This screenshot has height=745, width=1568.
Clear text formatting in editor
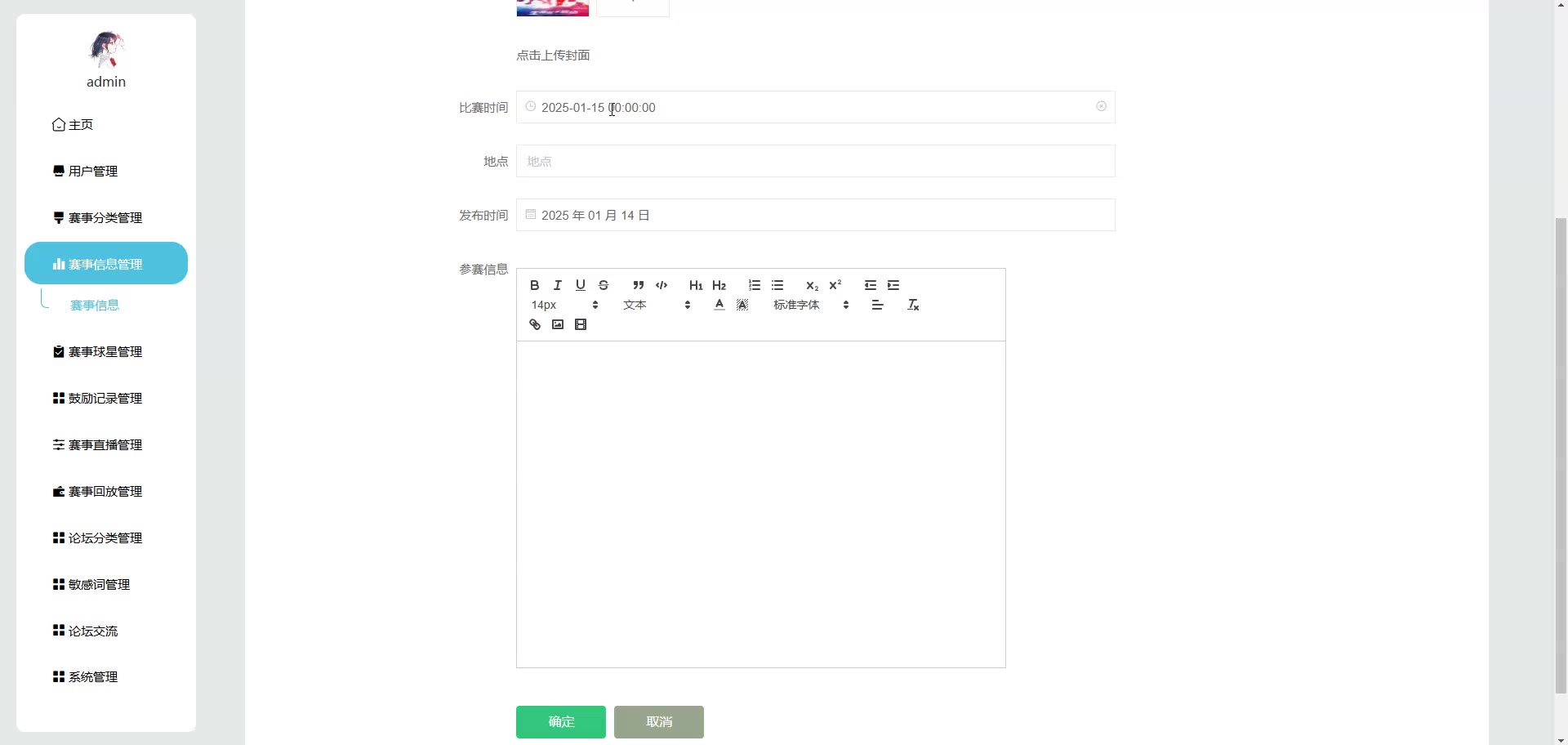click(913, 305)
